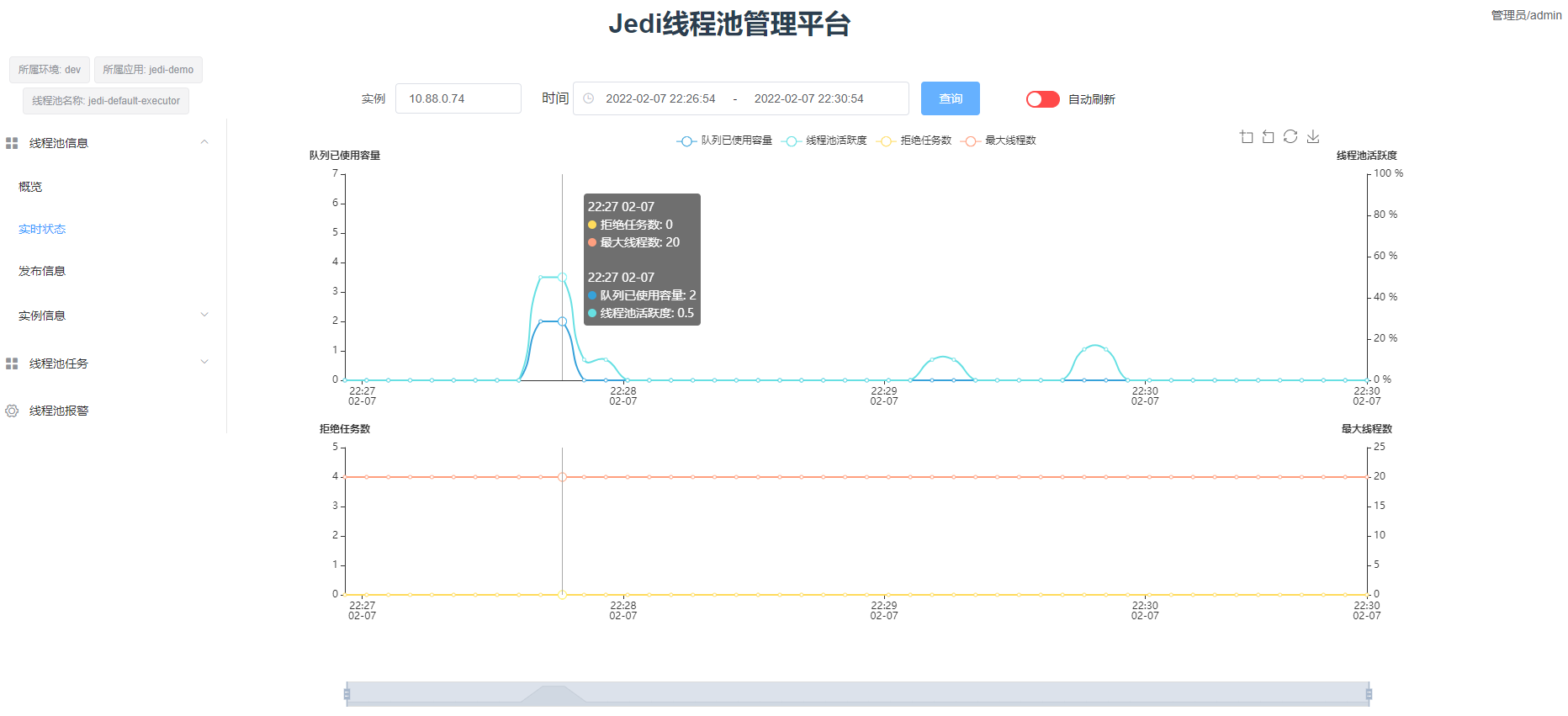Expand the 线程池任务 menu arrow
This screenshot has width=1568, height=716.
[x=204, y=362]
